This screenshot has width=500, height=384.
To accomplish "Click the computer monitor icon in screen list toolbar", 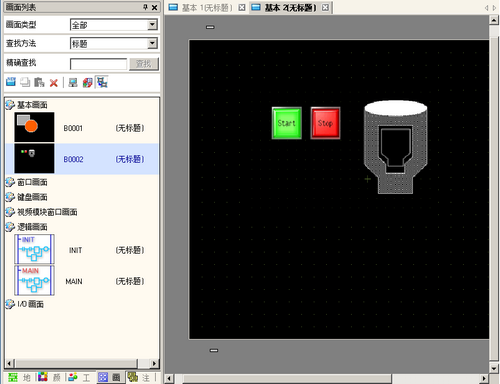I will pyautogui.click(x=73, y=82).
